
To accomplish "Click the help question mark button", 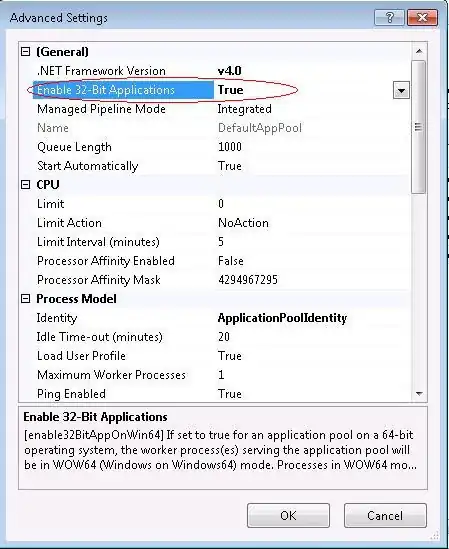I will tap(389, 18).
